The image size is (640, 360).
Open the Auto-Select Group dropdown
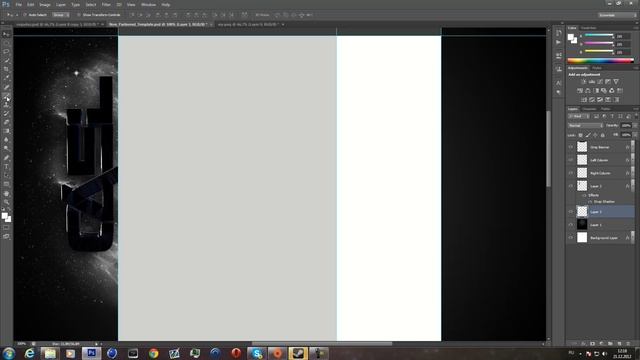61,15
